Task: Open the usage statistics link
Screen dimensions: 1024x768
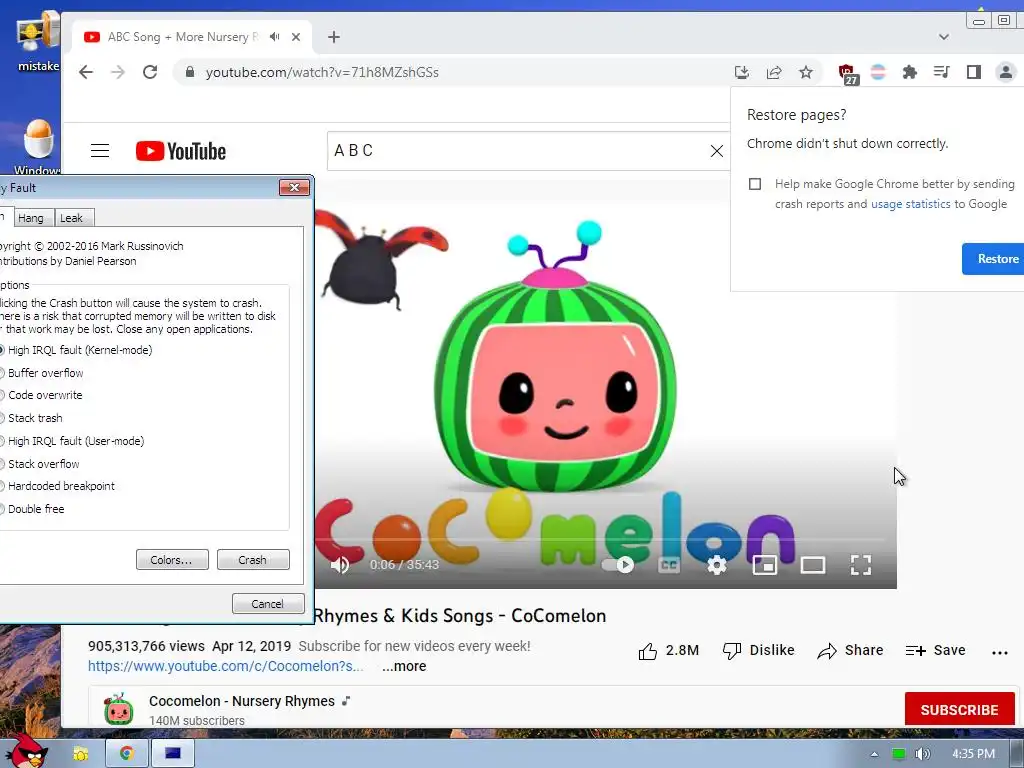Action: coord(910,204)
